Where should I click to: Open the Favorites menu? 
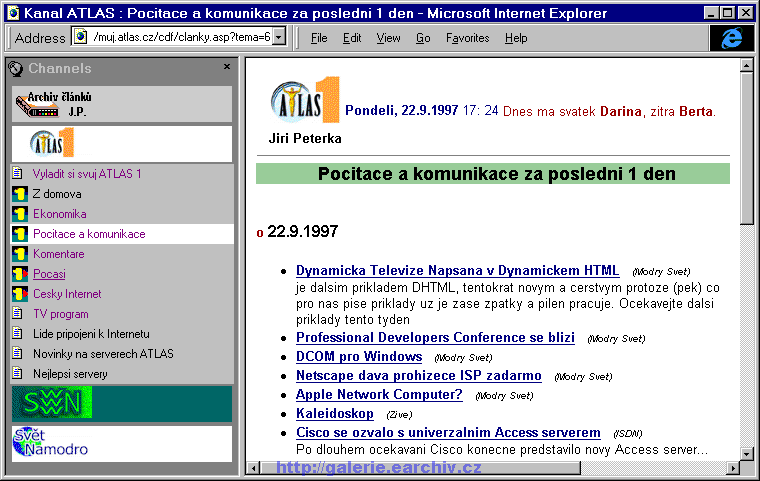coord(468,38)
